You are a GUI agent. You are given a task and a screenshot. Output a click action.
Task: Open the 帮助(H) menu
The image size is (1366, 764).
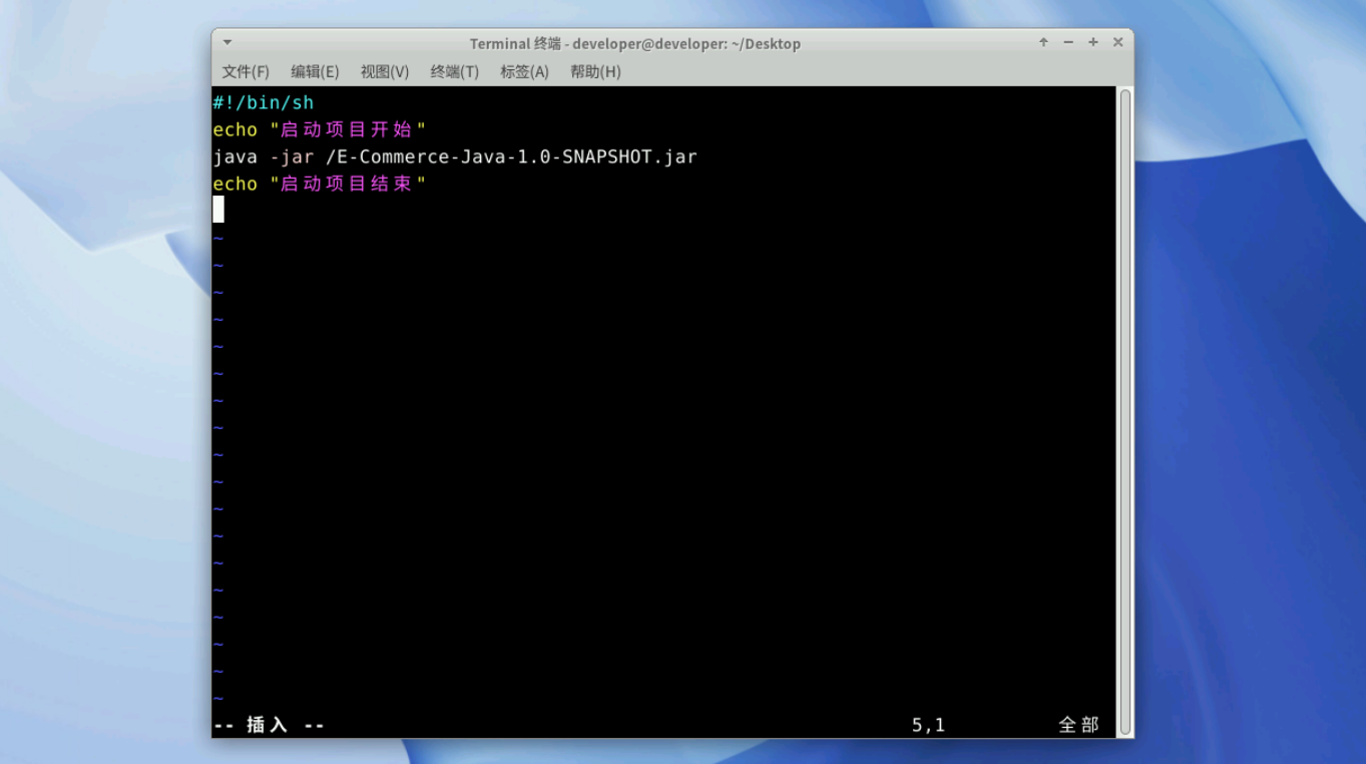click(595, 71)
